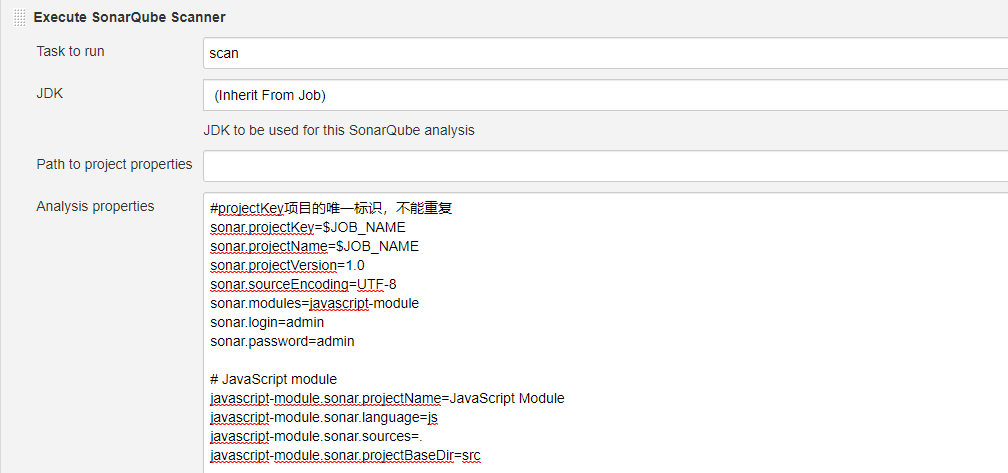Open the JDK Inherit From Job dropdown
The width and height of the screenshot is (1008, 473).
pos(606,95)
